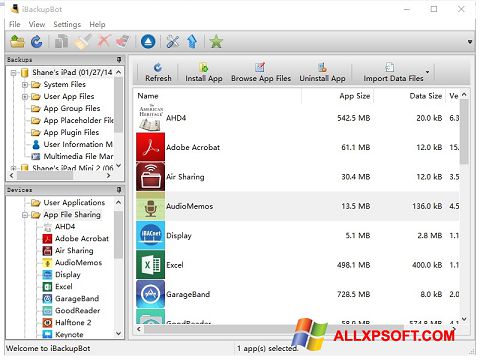Expand the System Files tree node
This screenshot has height=360, width=480.
click(25, 85)
